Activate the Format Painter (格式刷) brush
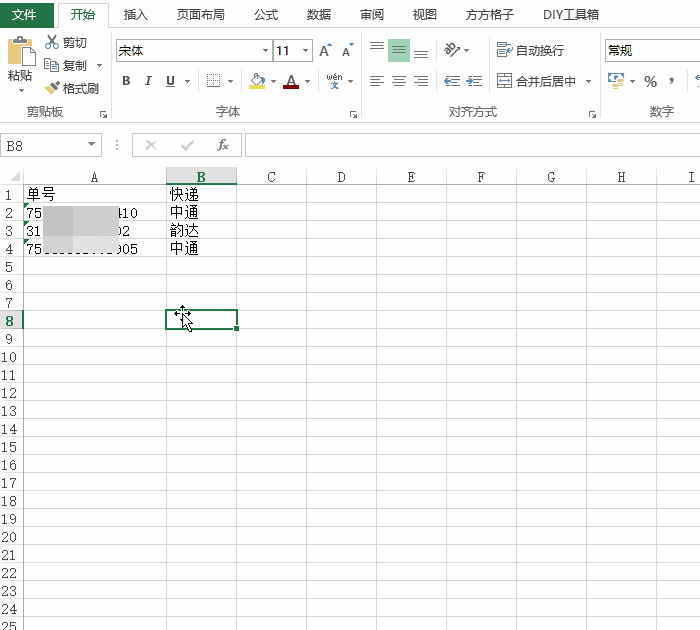Viewport: 700px width, 630px height. click(52, 88)
